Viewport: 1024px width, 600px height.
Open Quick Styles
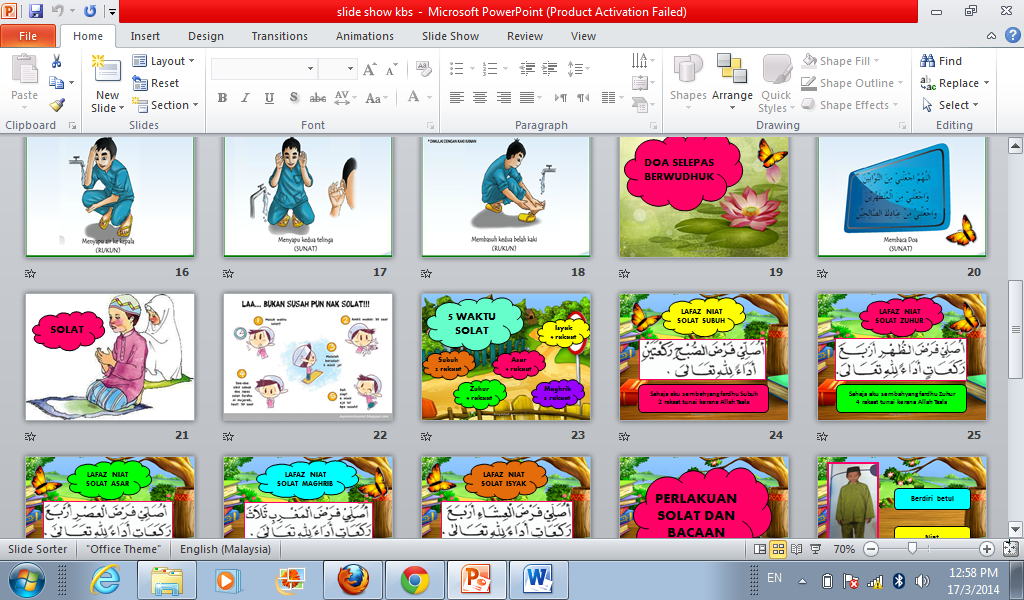coord(776,83)
